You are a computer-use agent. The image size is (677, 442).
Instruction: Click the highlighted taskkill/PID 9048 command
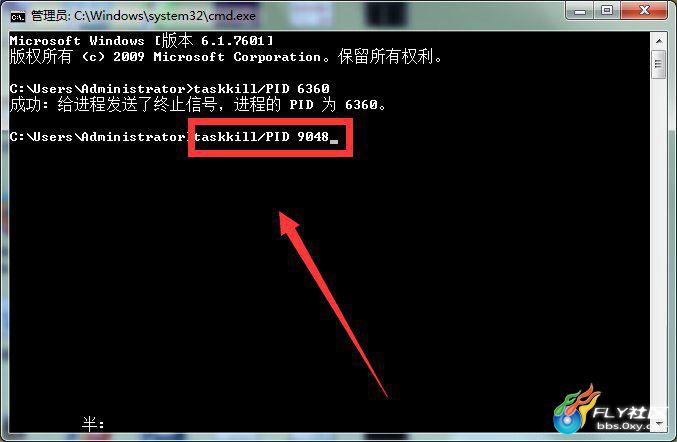point(261,137)
